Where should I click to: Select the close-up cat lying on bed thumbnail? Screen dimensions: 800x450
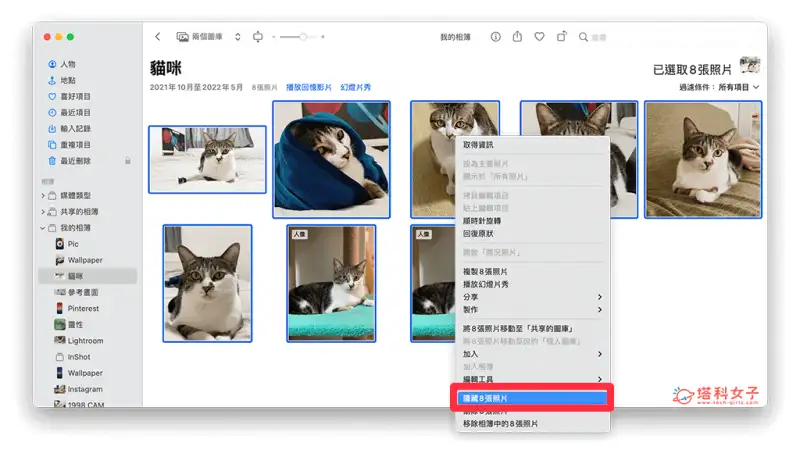point(207,283)
